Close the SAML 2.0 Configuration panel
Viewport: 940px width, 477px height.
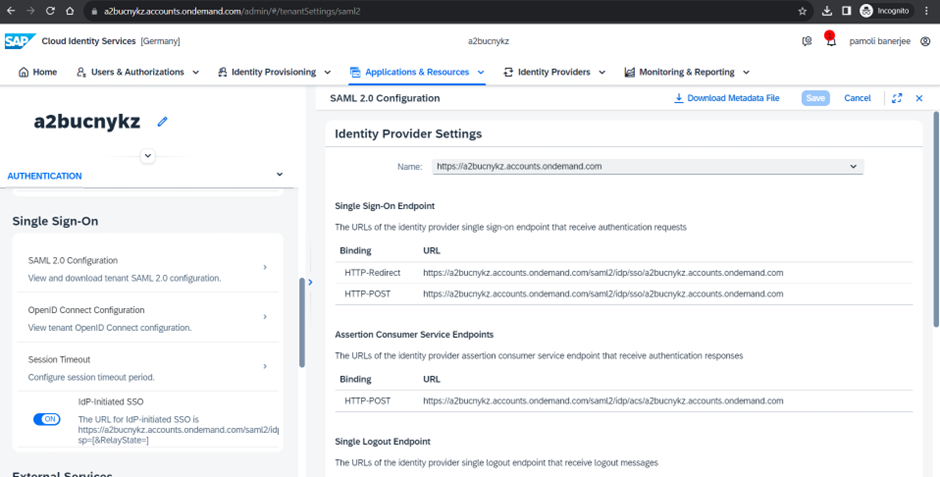[x=919, y=98]
